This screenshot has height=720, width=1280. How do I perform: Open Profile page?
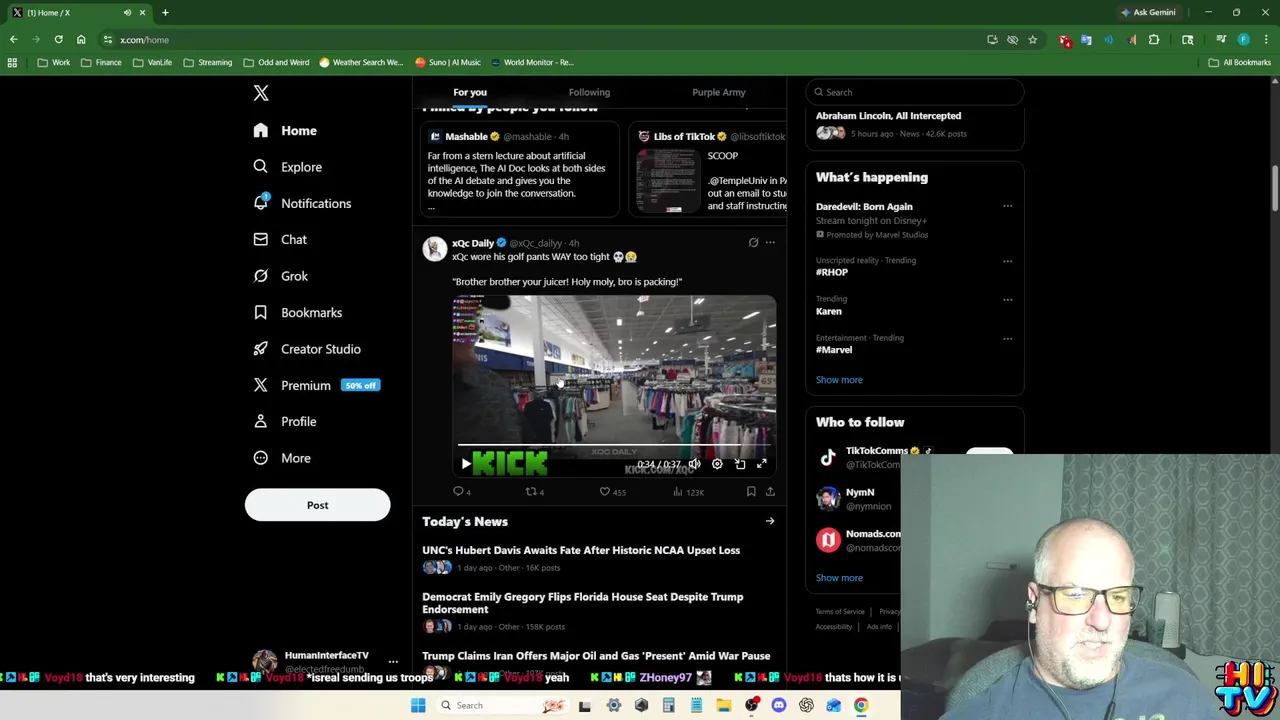point(285,422)
